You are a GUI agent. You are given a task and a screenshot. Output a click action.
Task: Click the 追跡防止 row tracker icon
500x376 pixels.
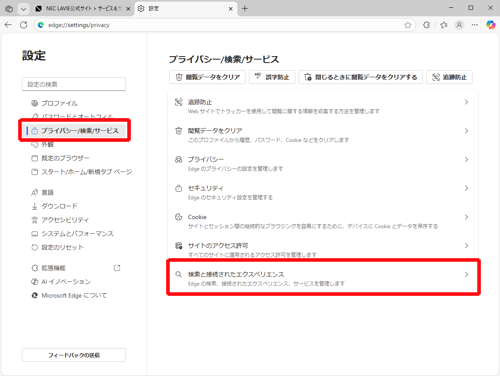pos(179,102)
